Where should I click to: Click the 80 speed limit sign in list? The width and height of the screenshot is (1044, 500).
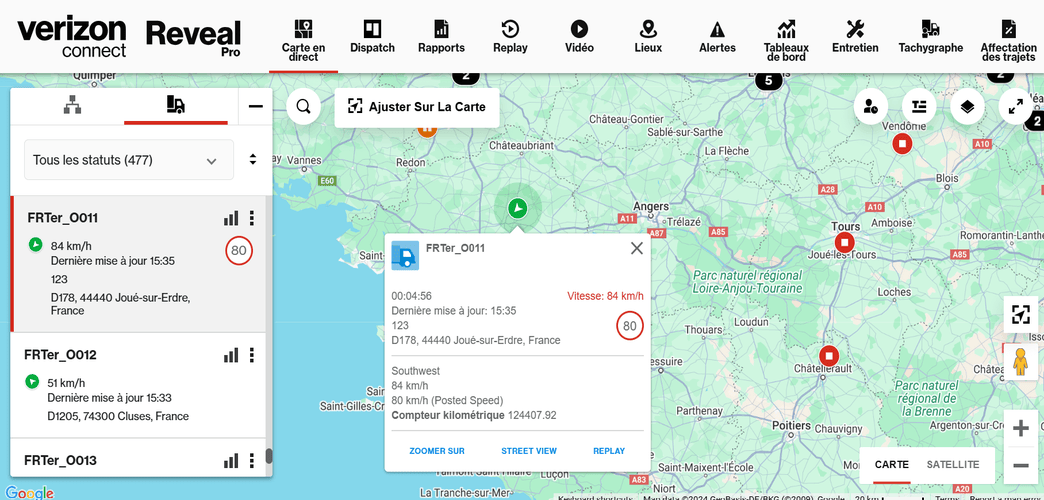point(239,251)
